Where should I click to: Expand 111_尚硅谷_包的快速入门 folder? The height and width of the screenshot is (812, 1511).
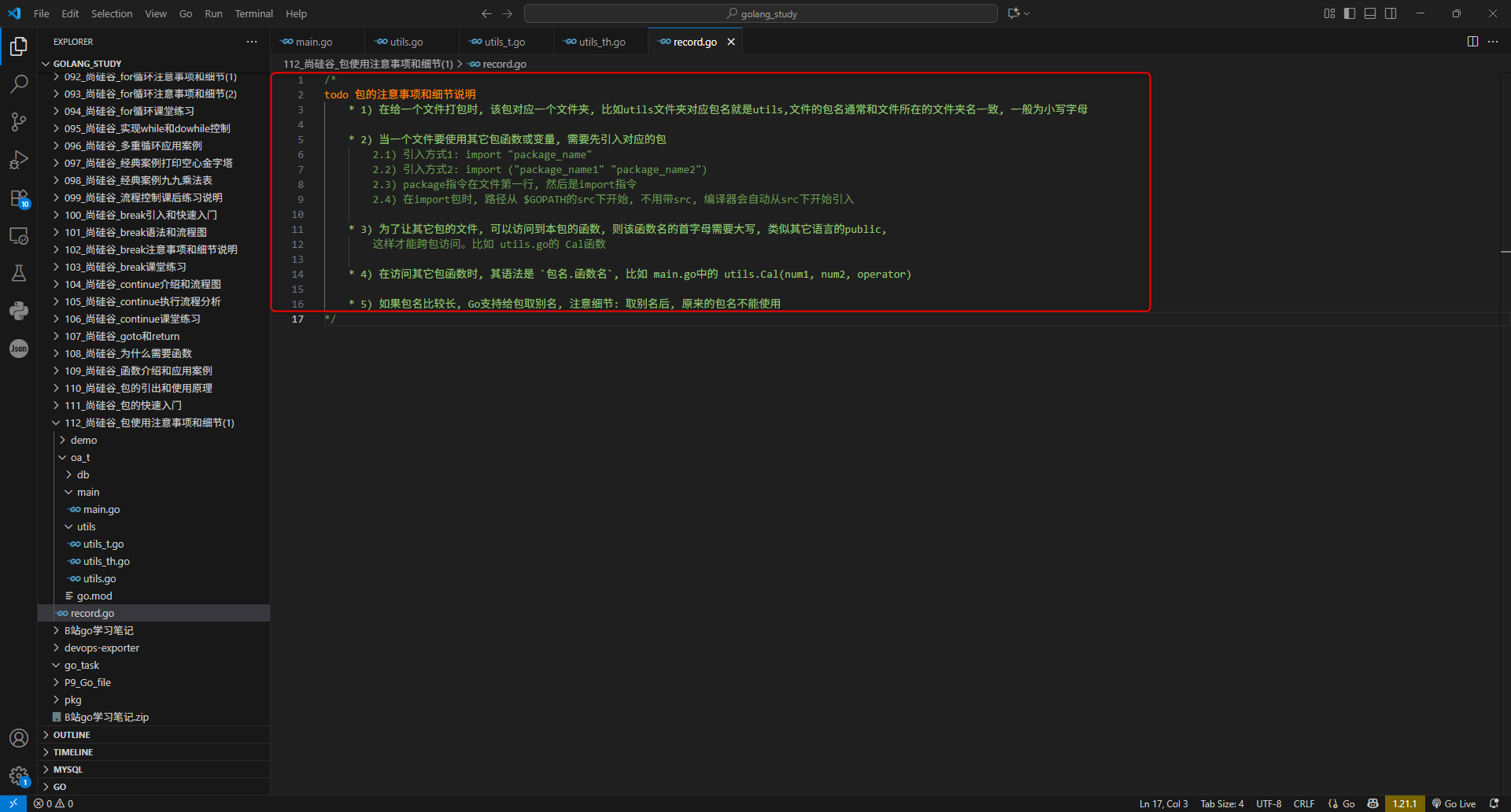coord(153,405)
